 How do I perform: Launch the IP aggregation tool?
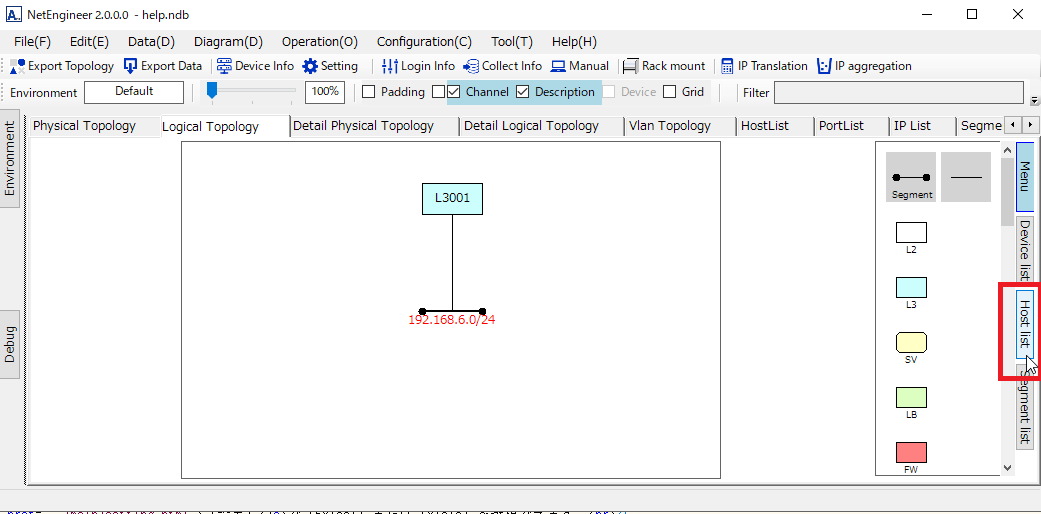tap(824, 66)
